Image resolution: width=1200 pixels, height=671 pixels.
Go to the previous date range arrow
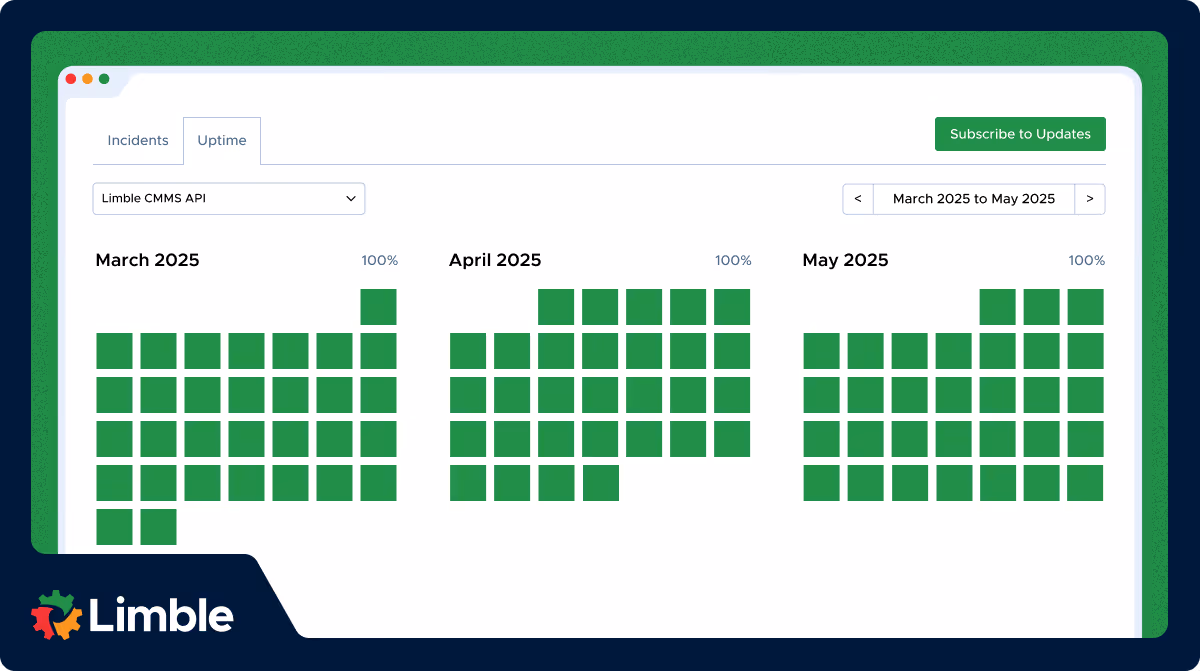pos(858,199)
